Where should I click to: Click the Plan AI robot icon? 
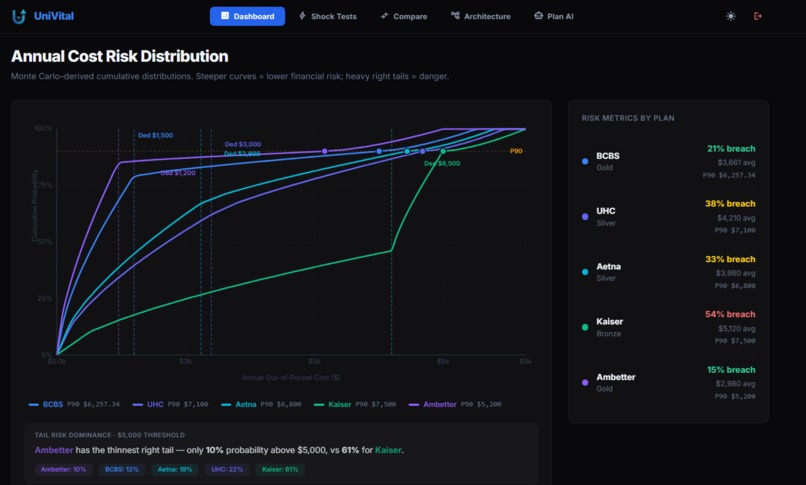(x=538, y=16)
